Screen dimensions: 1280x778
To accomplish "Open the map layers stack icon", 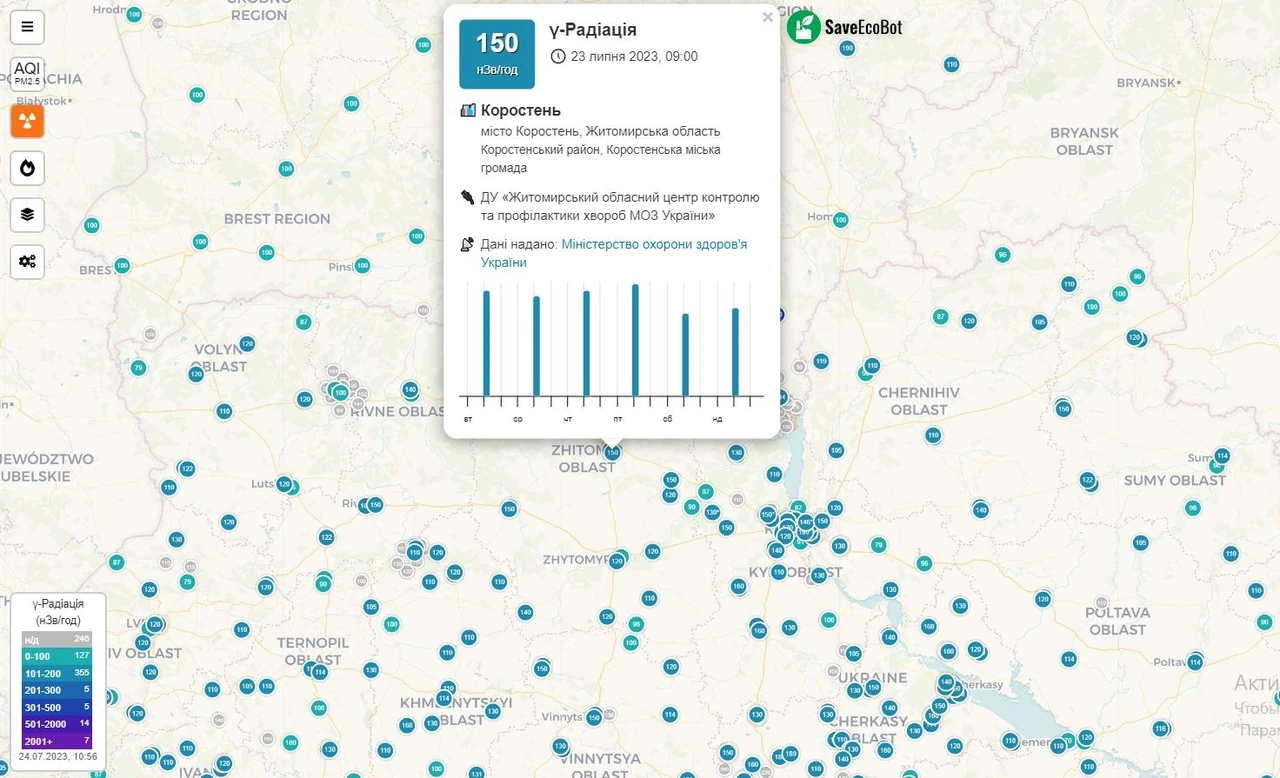I will tap(27, 214).
